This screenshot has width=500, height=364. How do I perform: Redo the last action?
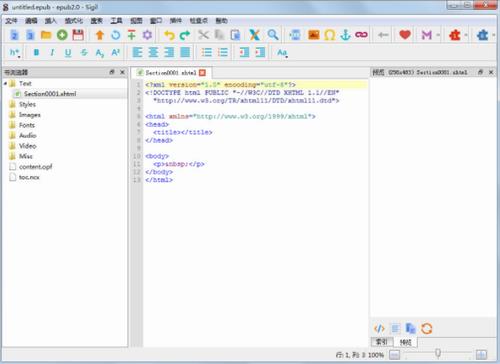[185, 35]
